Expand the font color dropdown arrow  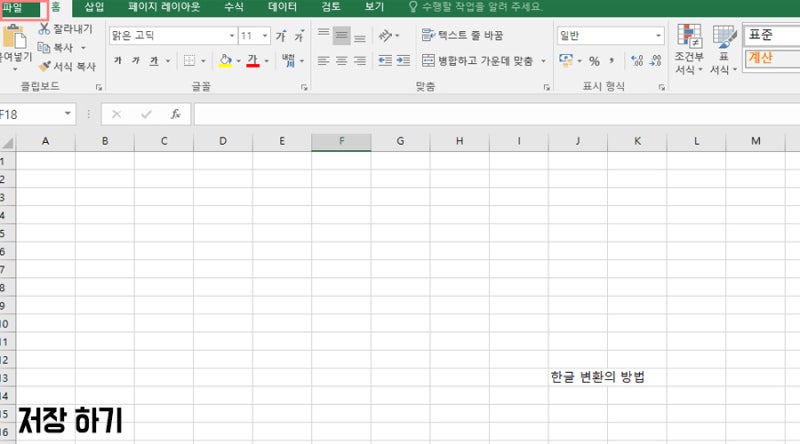(266, 61)
